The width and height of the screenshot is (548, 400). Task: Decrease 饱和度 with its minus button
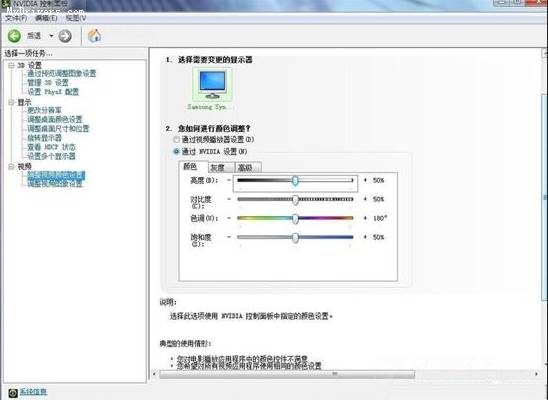pos(229,237)
